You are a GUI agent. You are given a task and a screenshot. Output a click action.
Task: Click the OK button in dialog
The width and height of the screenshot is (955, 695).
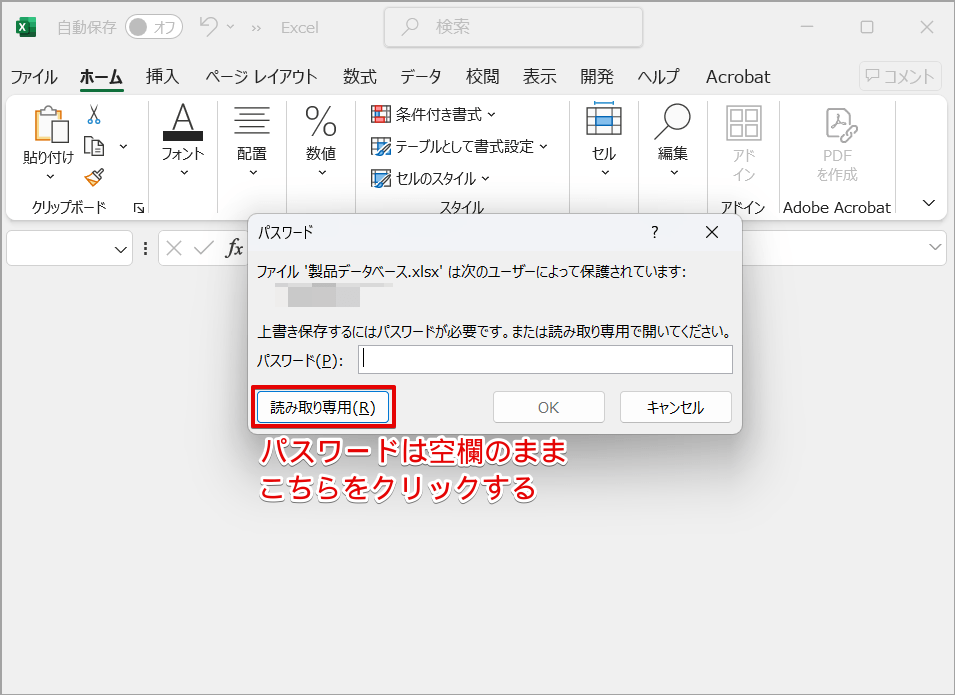pos(548,407)
